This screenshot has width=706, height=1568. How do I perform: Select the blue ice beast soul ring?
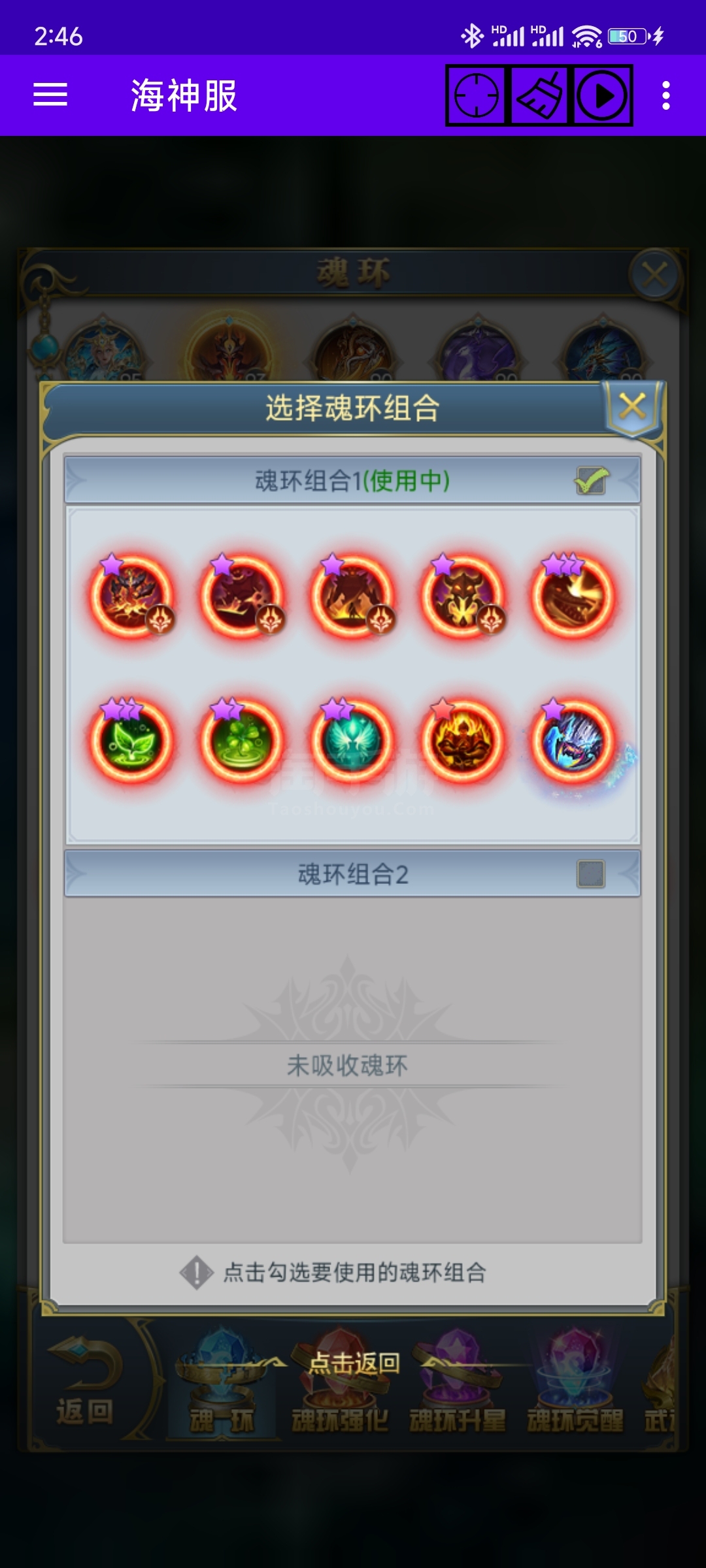click(x=573, y=741)
